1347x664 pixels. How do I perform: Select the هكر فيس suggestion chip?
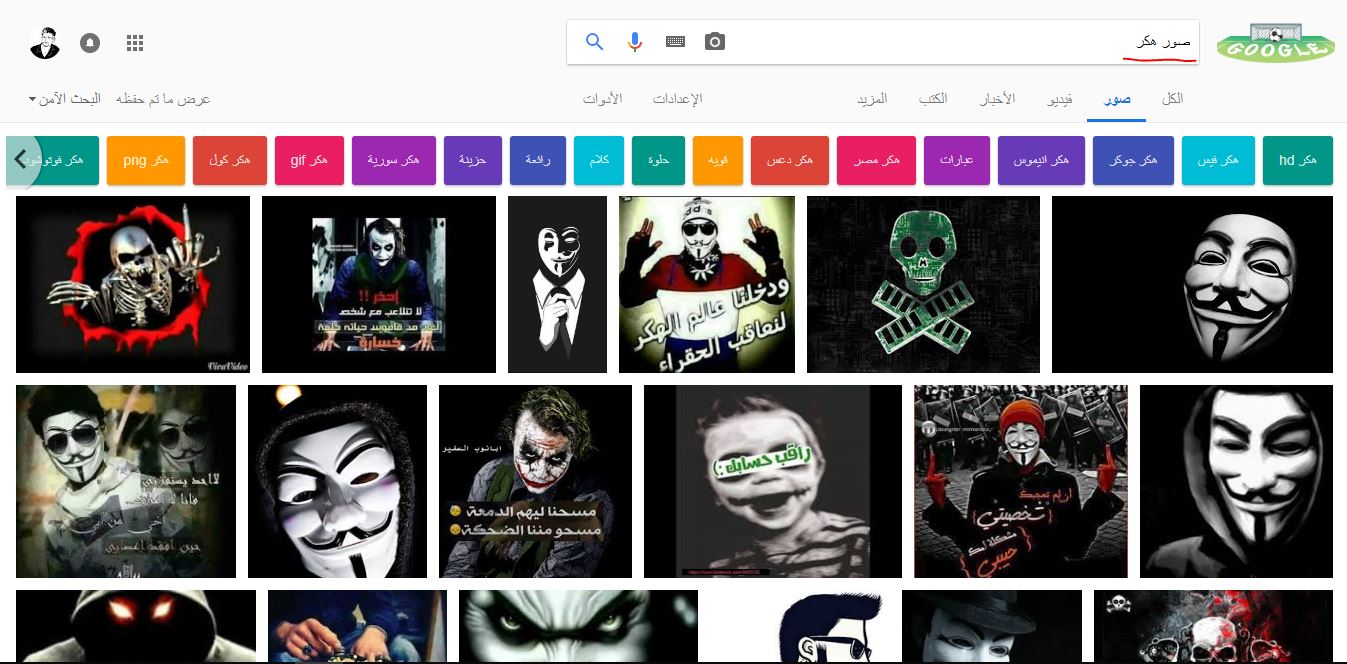point(1217,161)
